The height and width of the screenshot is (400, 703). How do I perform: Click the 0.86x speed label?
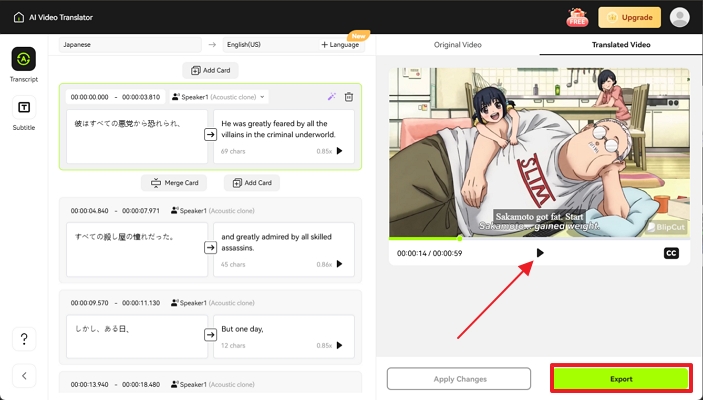pos(324,265)
